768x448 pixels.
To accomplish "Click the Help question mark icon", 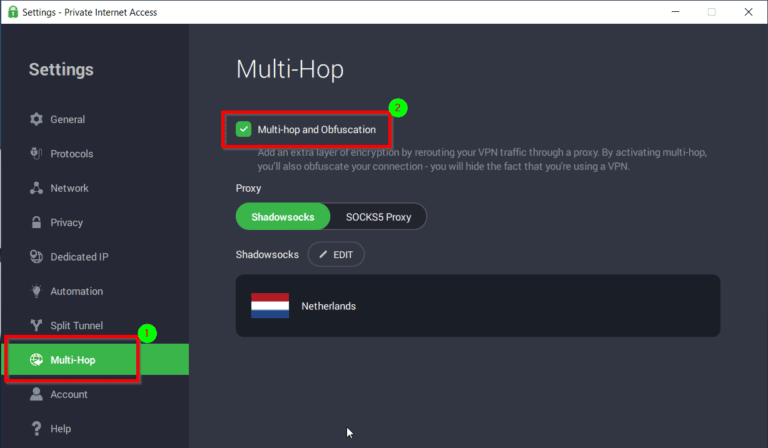I will (x=37, y=429).
